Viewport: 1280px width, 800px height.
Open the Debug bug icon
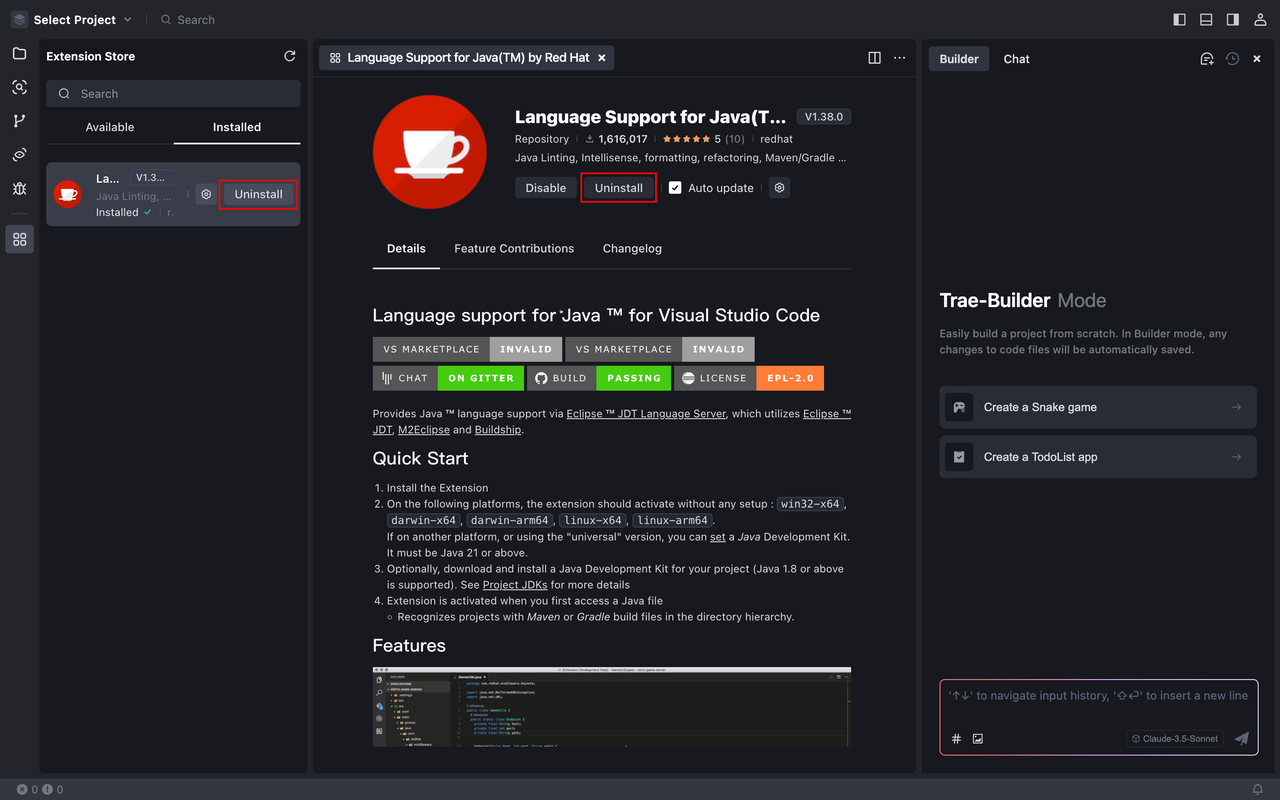tap(19, 189)
